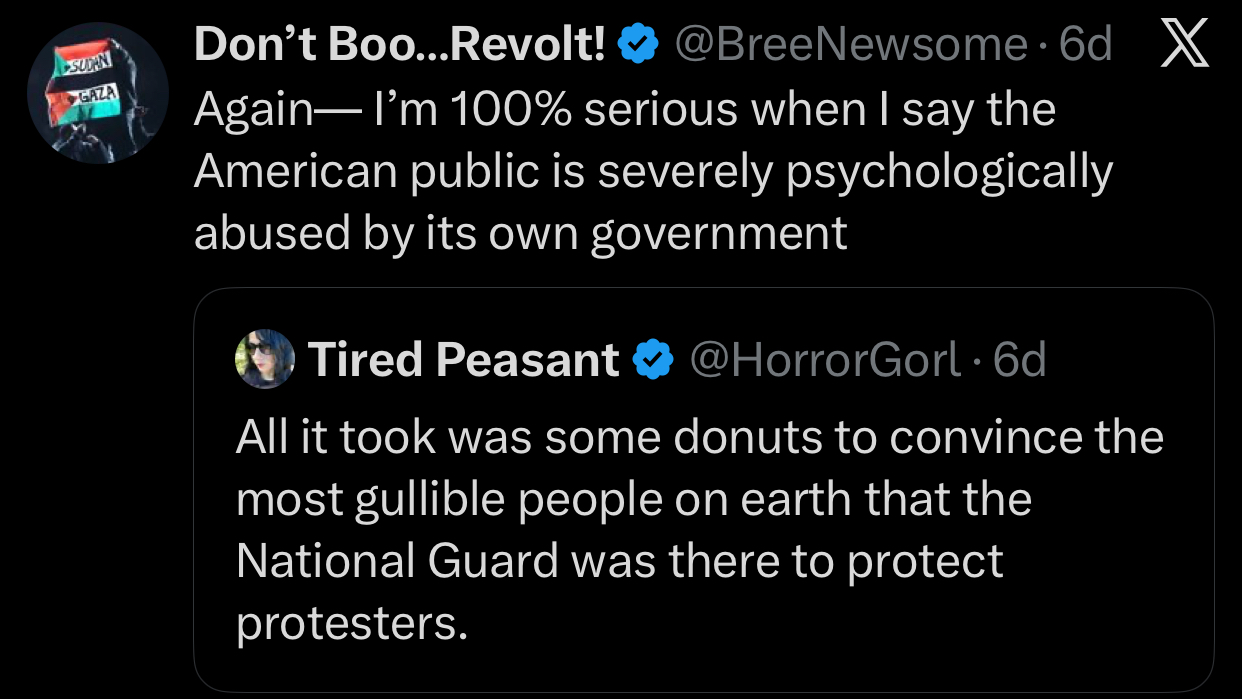Open the Tired Peasant display name
This screenshot has height=699, width=1242.
463,360
